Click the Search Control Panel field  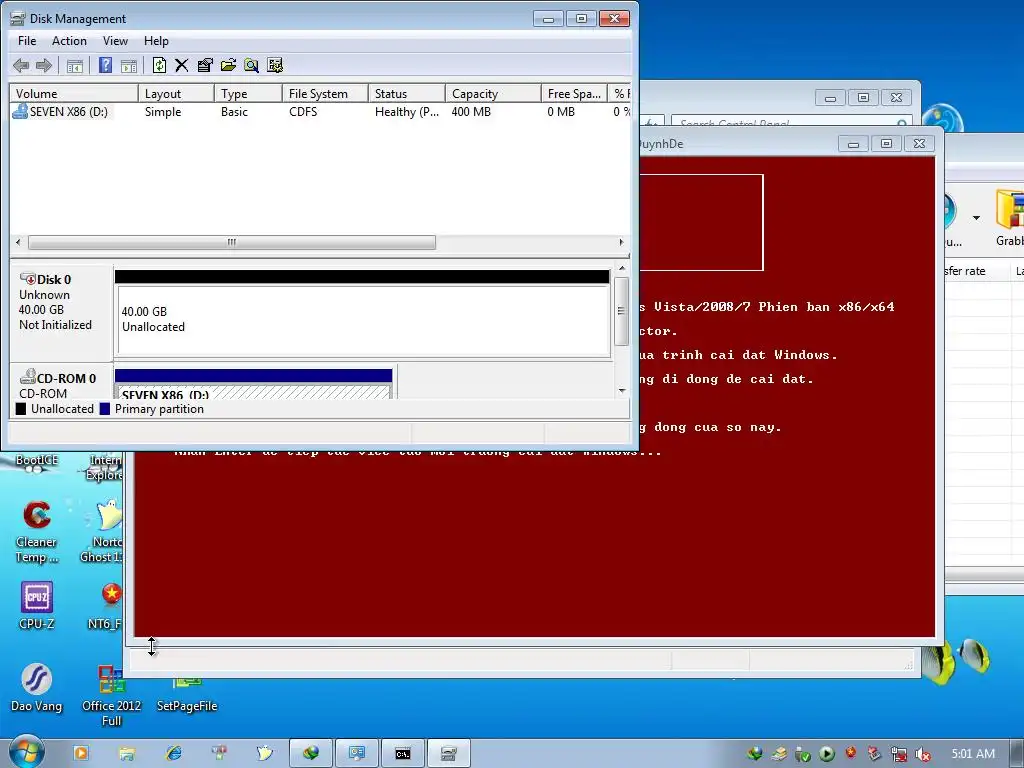tap(790, 122)
